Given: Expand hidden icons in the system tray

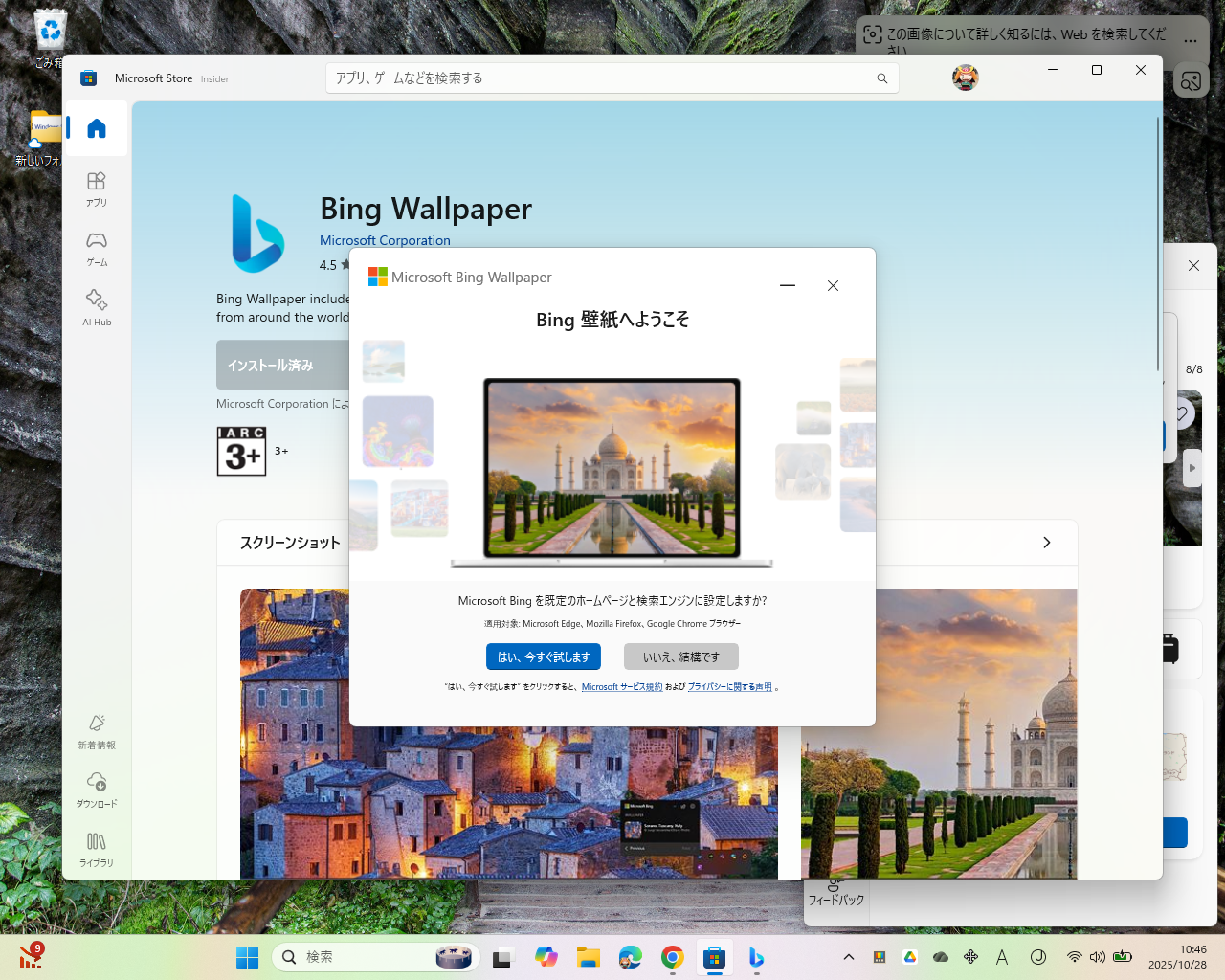Looking at the screenshot, I should click(x=849, y=956).
